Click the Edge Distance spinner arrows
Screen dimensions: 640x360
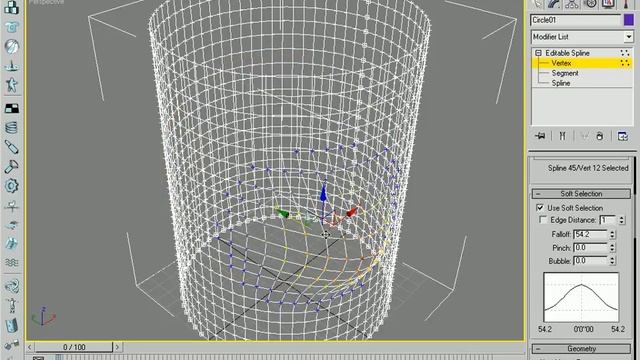622,220
